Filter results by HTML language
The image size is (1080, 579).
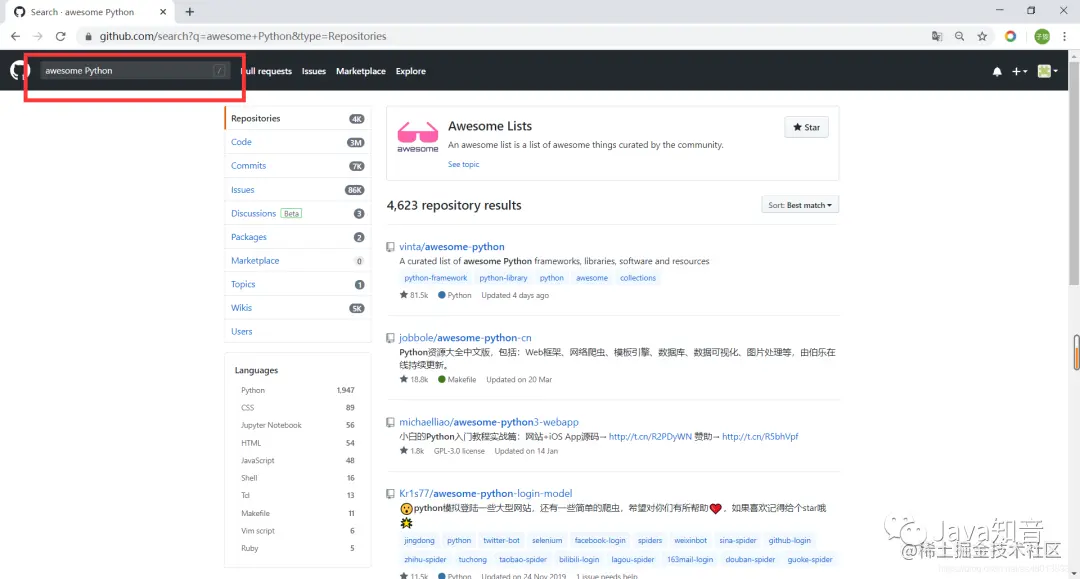[298, 443]
